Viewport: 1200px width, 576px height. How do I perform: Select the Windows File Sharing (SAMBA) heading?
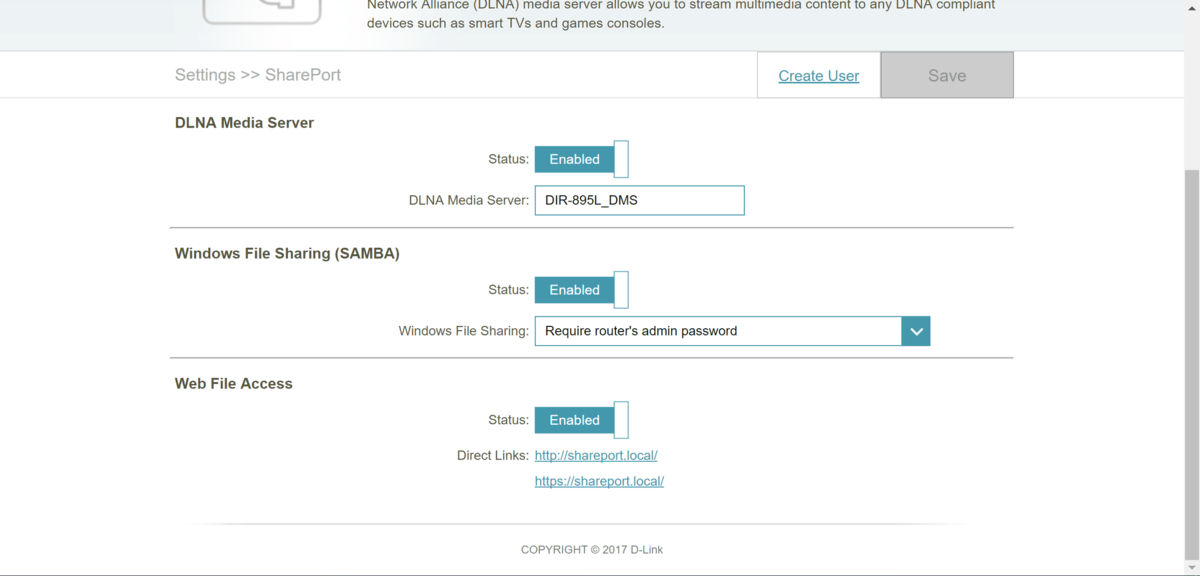[x=287, y=254]
